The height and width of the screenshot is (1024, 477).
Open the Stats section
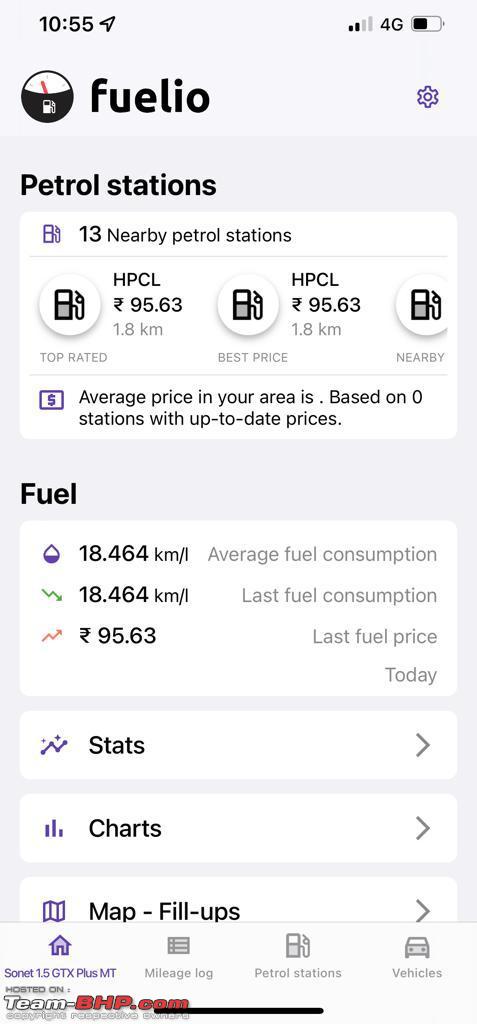[238, 745]
